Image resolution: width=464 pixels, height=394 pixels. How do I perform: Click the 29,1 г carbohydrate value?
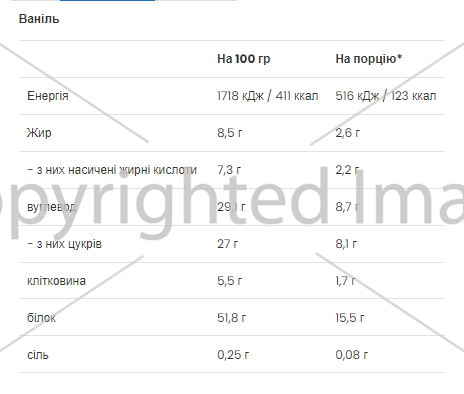(x=231, y=207)
